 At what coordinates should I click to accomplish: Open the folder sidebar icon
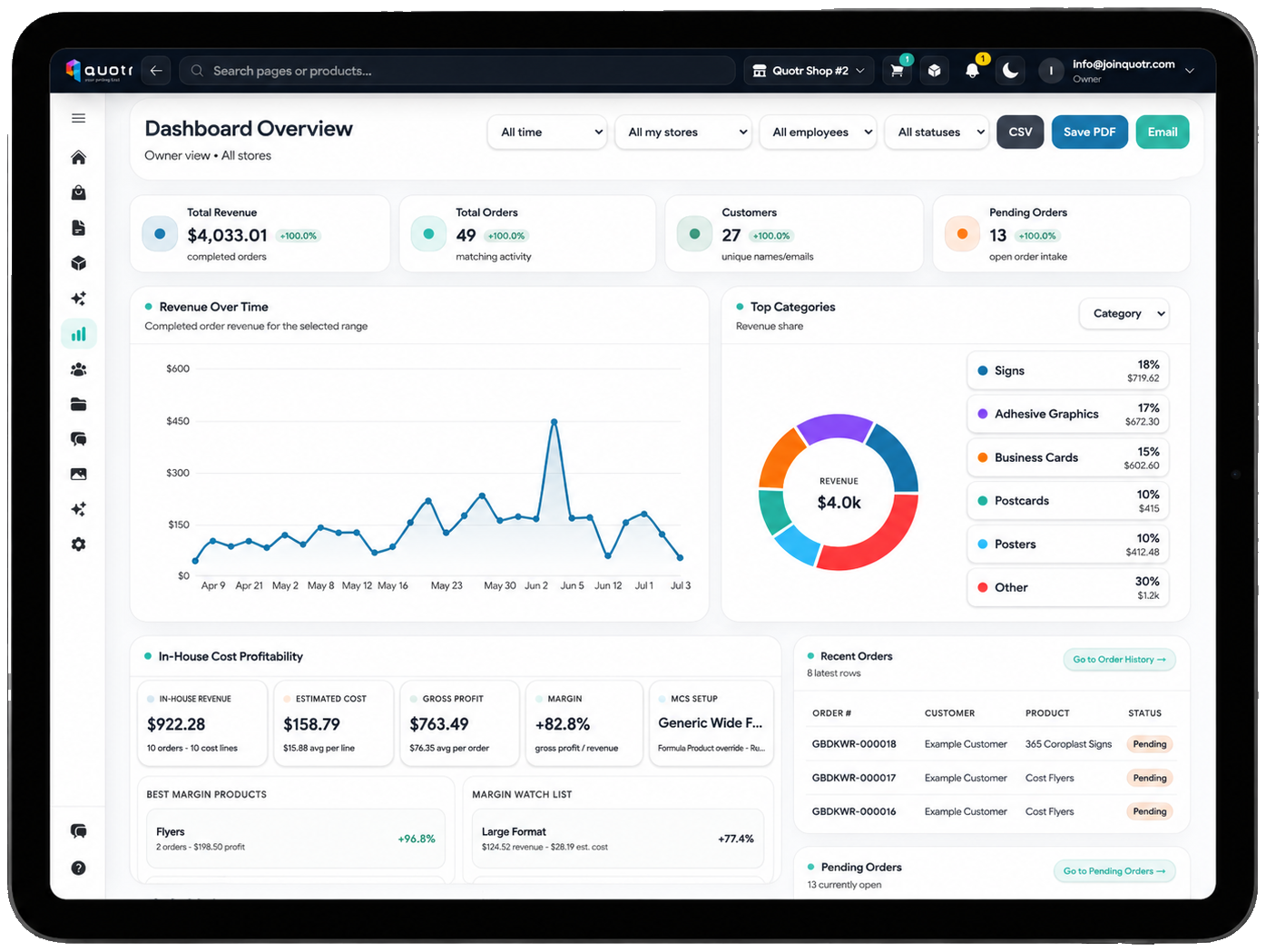(x=79, y=405)
